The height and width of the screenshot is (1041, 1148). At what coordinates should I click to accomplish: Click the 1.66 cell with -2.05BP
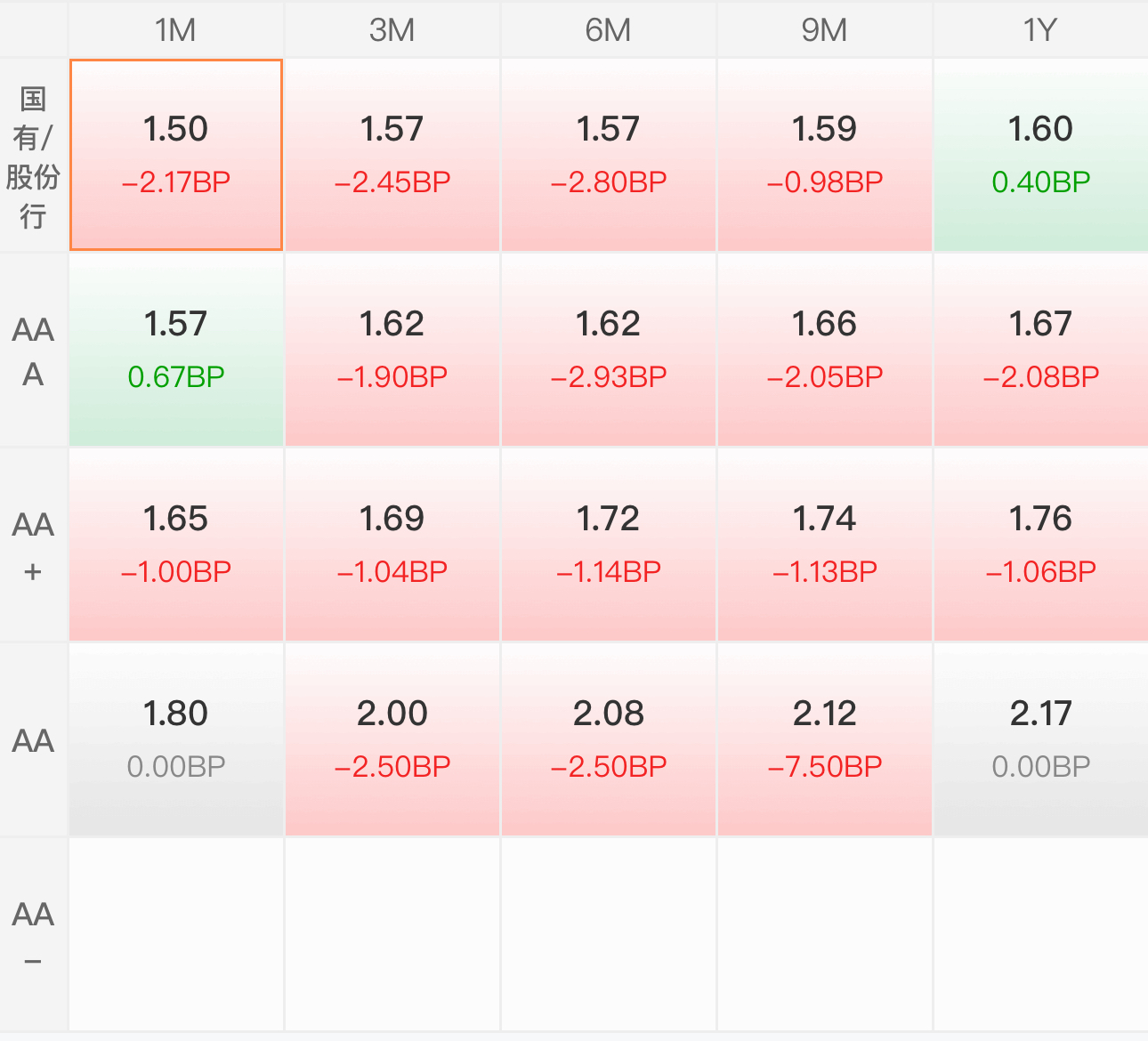coord(825,351)
